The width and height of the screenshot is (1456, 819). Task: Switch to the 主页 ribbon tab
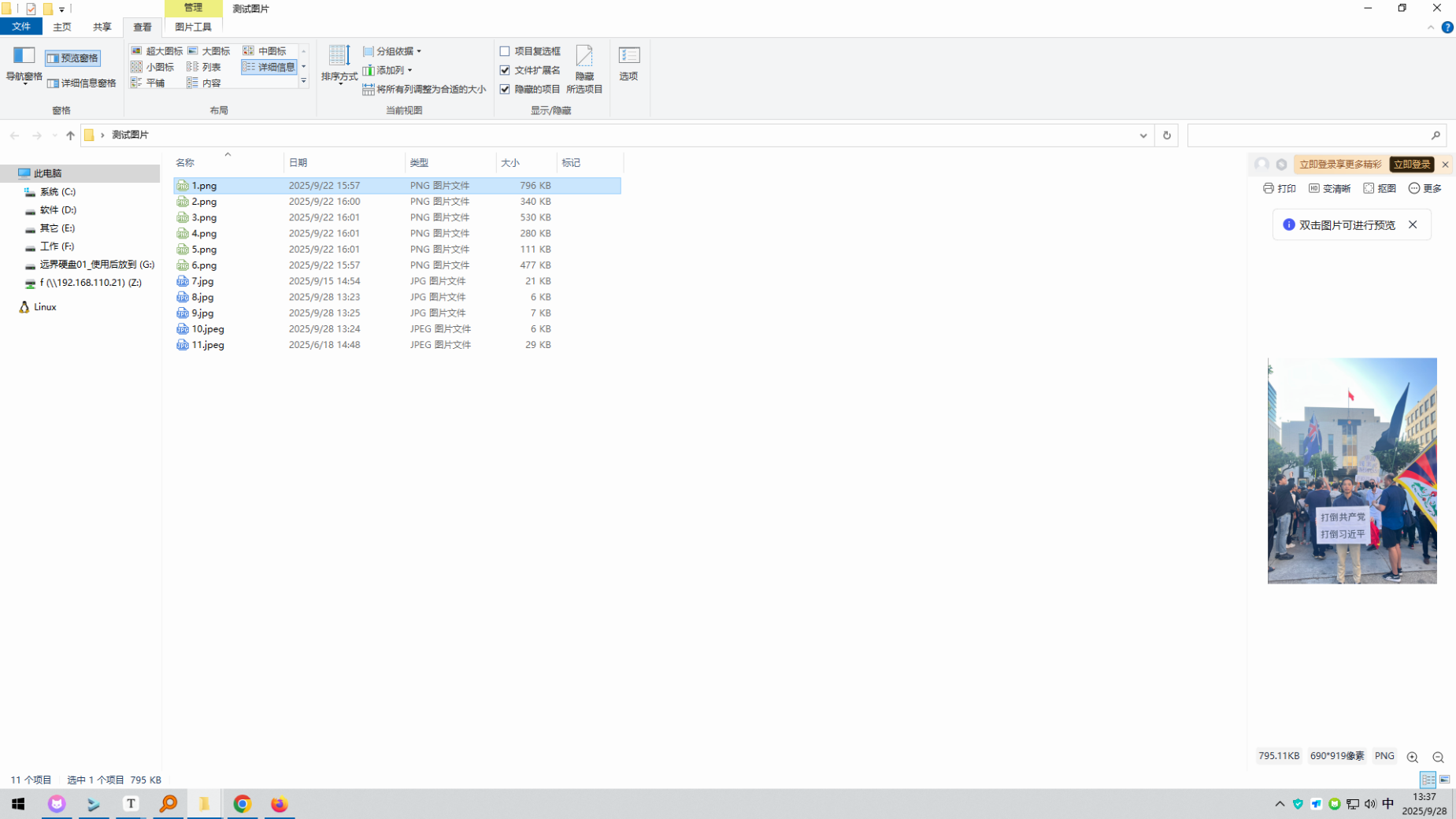tap(61, 27)
